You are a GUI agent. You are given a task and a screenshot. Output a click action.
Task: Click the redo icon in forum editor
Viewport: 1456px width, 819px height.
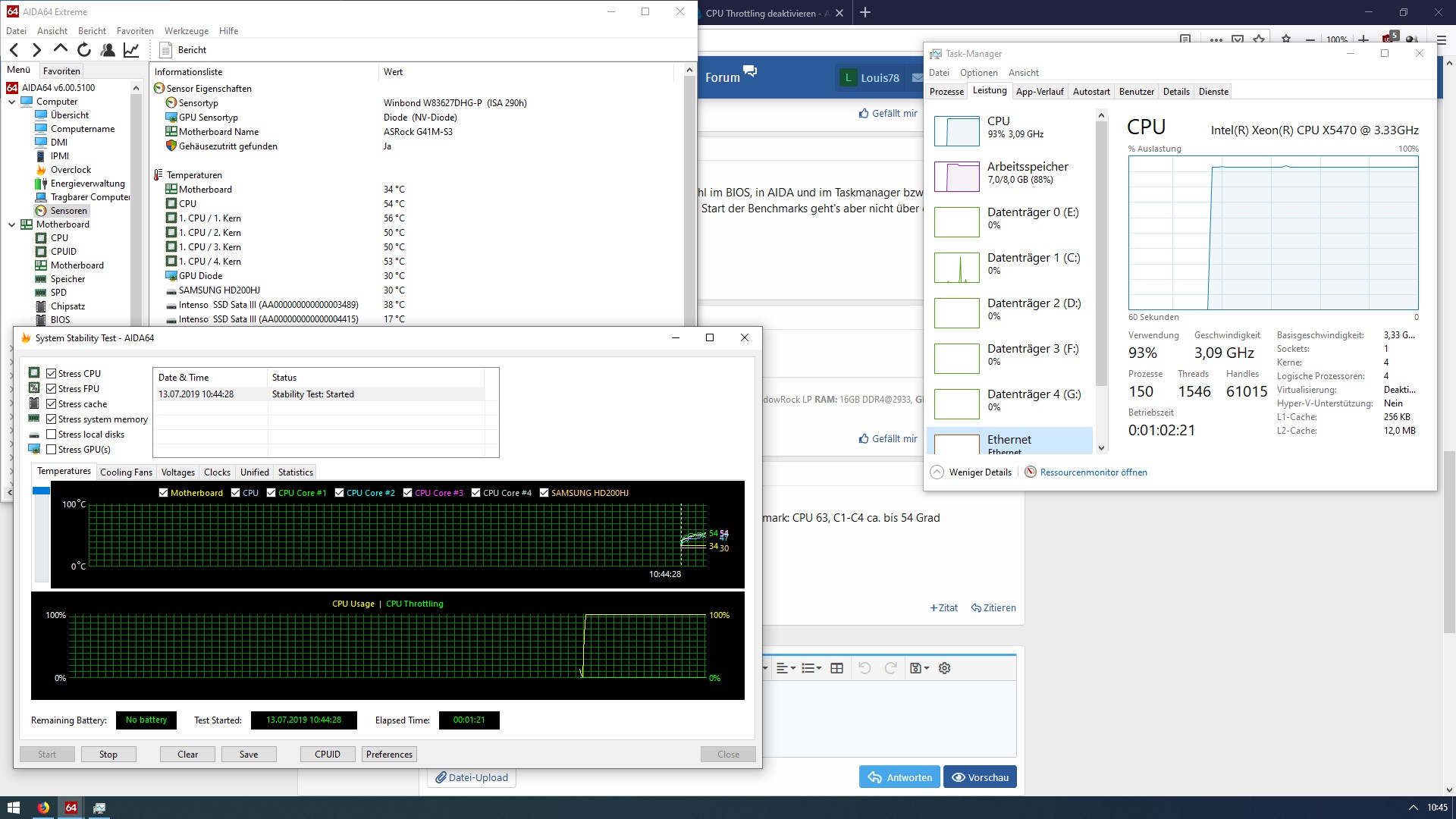(891, 668)
